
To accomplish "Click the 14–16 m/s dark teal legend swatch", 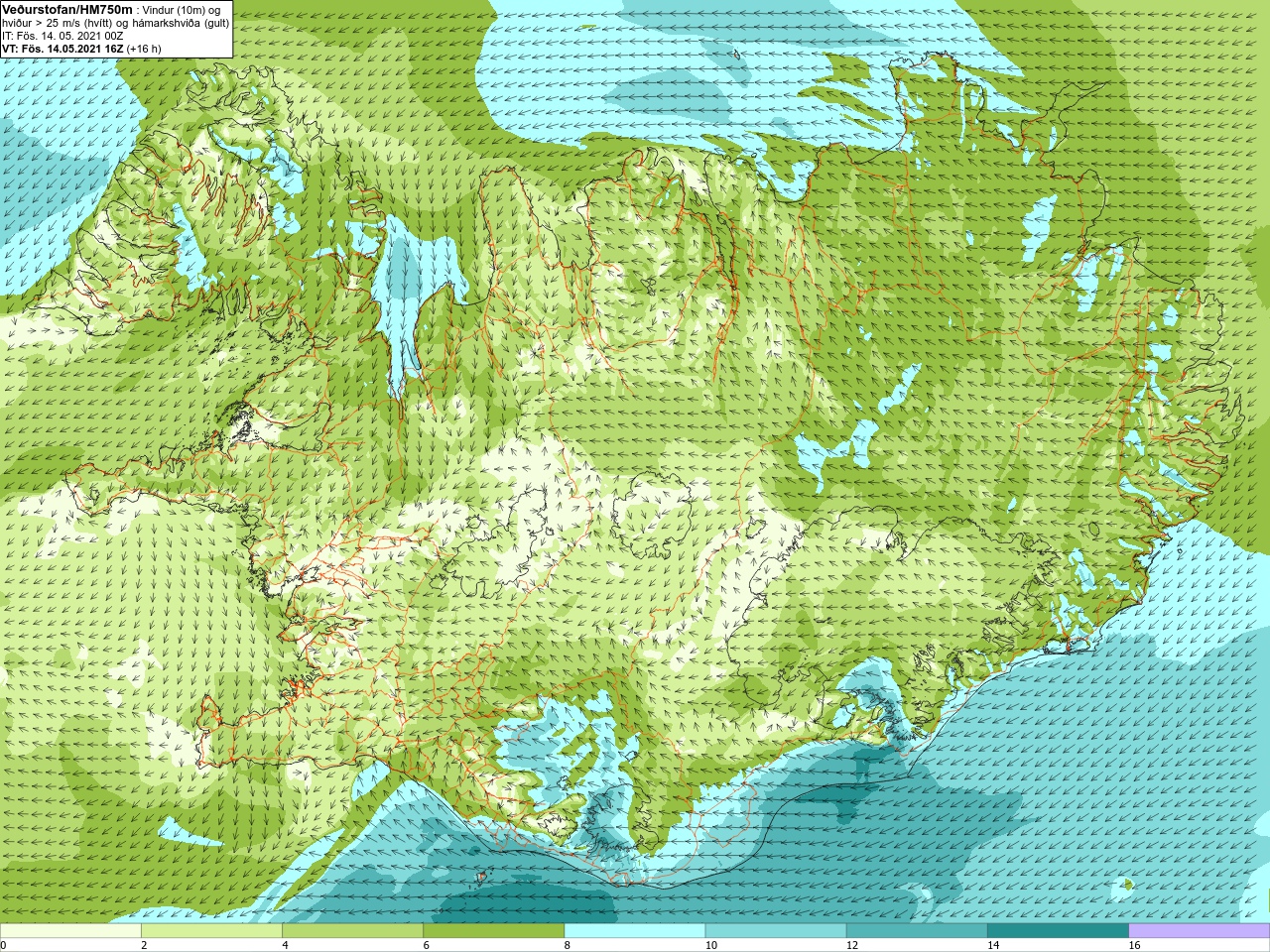I will pyautogui.click(x=1058, y=930).
